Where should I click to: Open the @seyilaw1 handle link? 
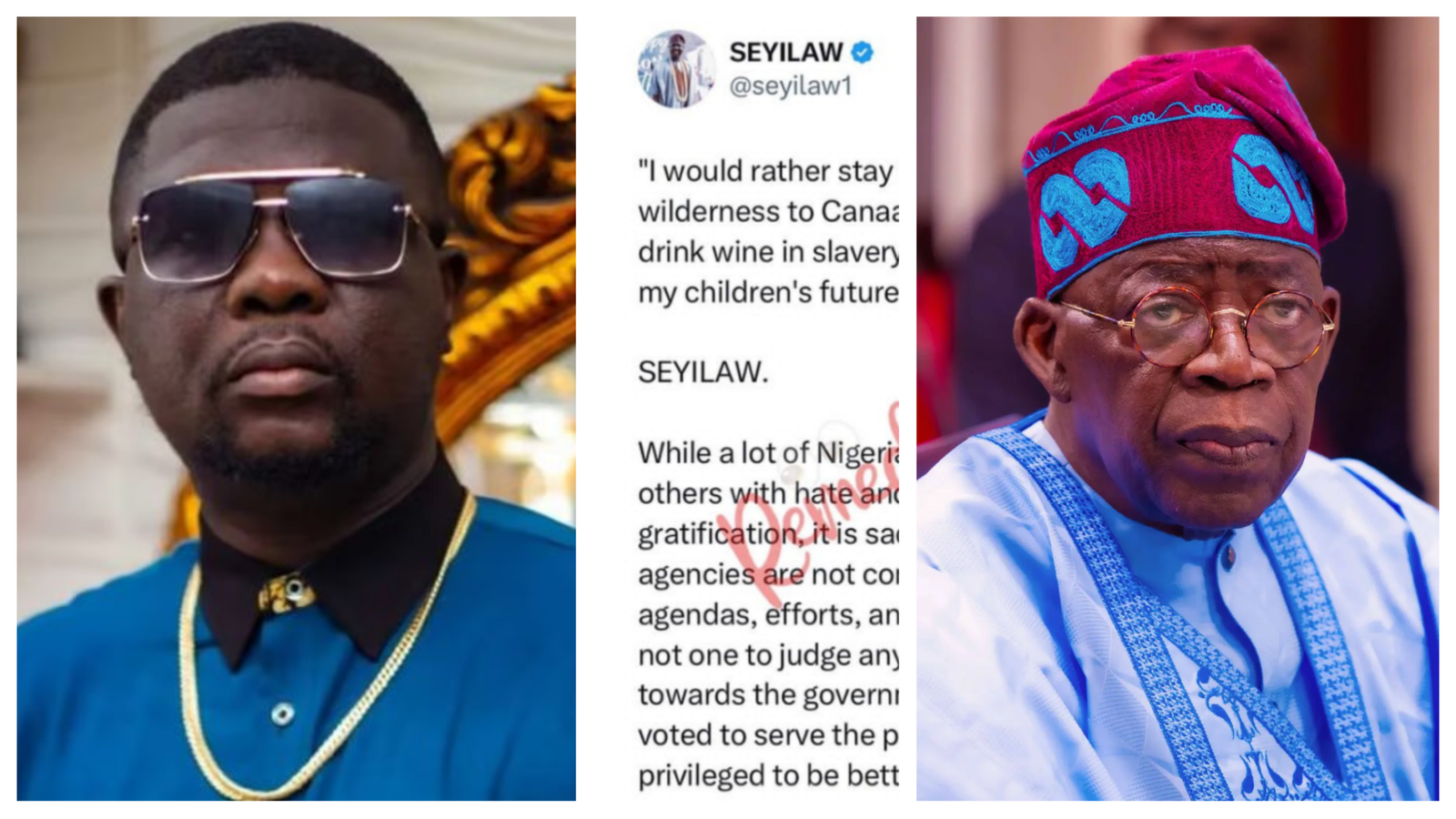791,86
